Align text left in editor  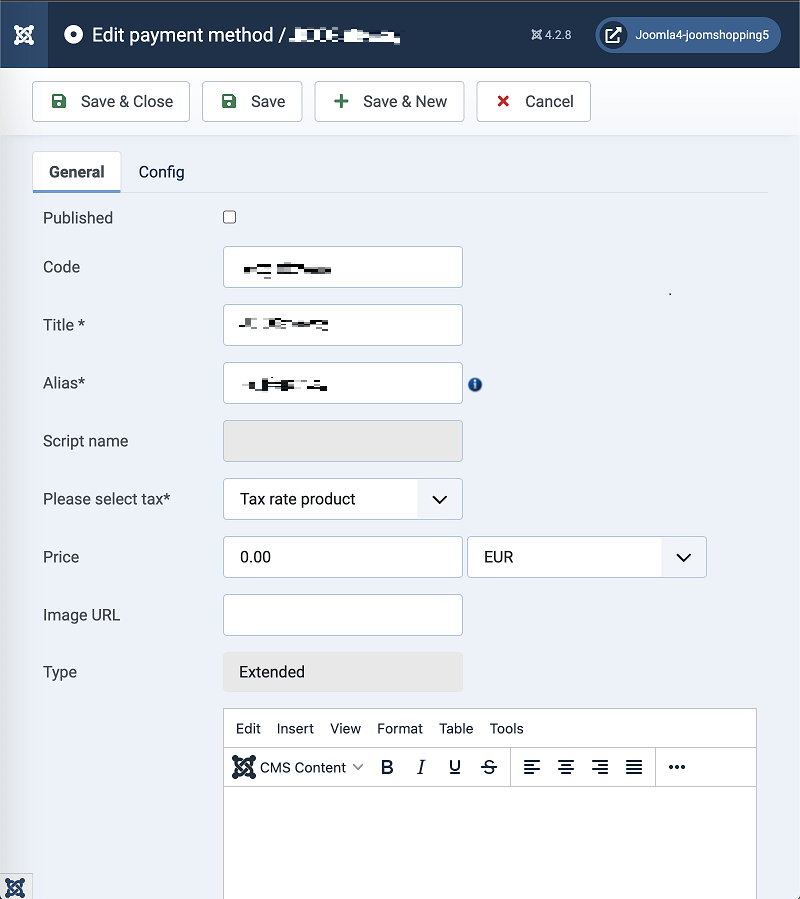[x=532, y=767]
